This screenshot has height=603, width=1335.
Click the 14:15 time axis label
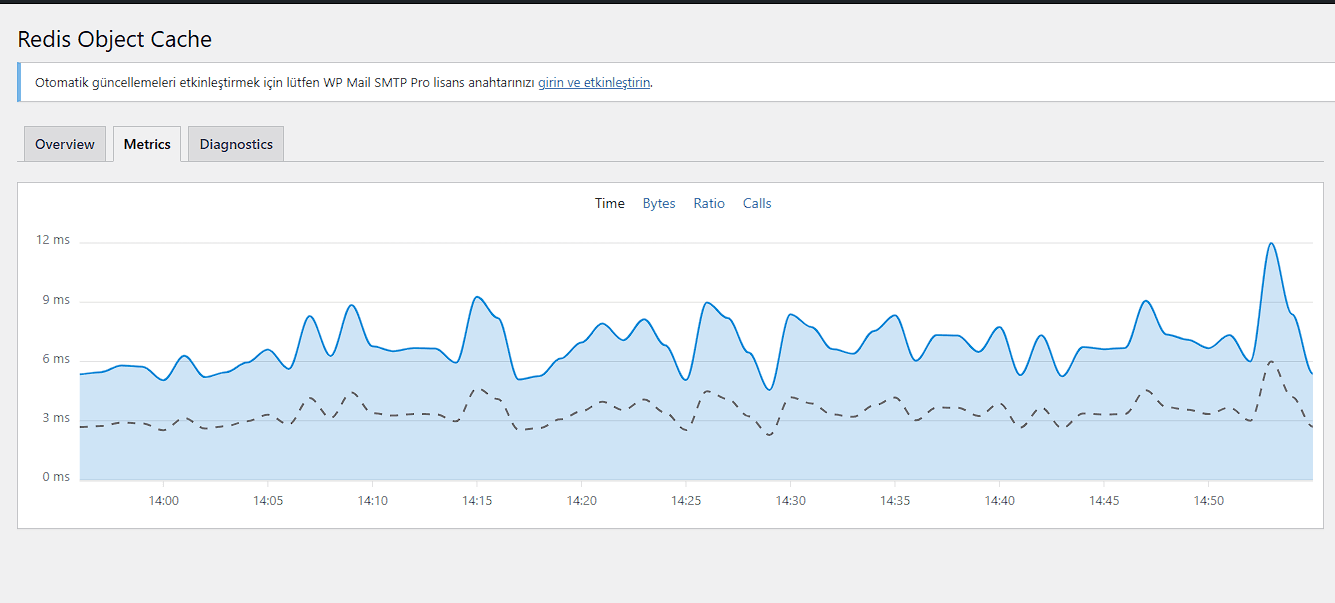[477, 500]
